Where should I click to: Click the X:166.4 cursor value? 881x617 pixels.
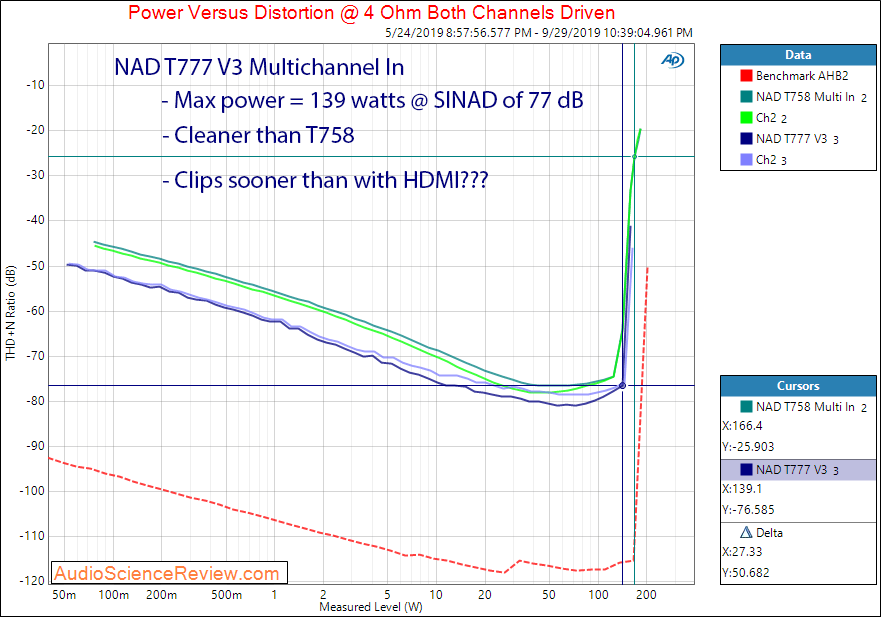point(742,426)
